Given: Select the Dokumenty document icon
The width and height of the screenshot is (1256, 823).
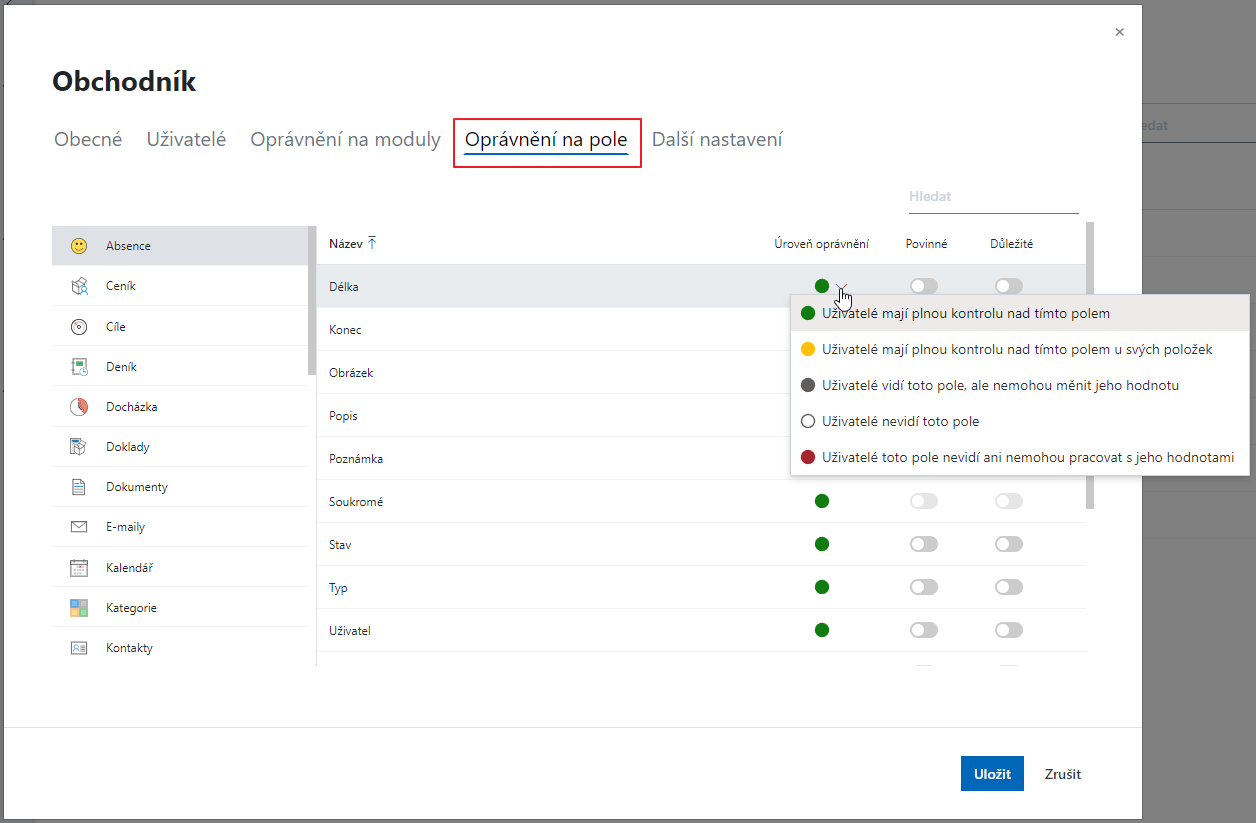Looking at the screenshot, I should coord(79,487).
